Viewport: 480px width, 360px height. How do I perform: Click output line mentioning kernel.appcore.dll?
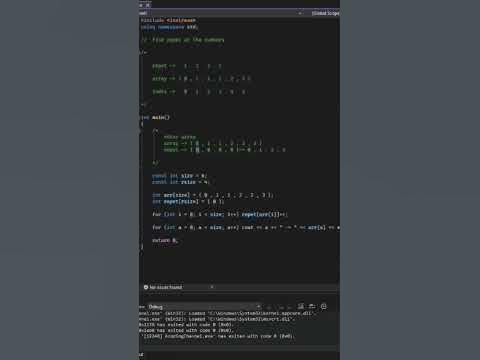pos(227,313)
